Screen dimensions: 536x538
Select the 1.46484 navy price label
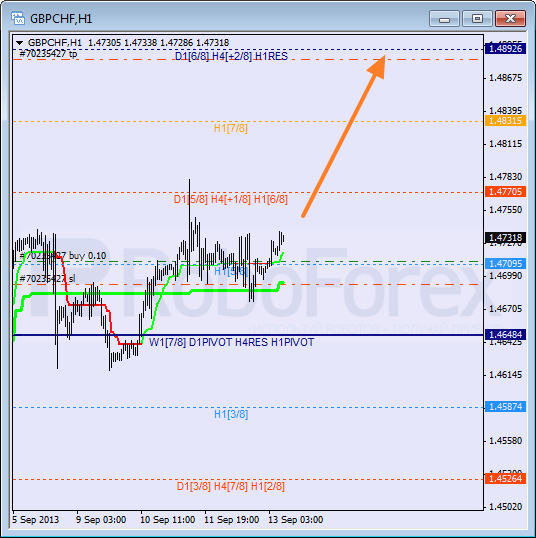pyautogui.click(x=505, y=334)
